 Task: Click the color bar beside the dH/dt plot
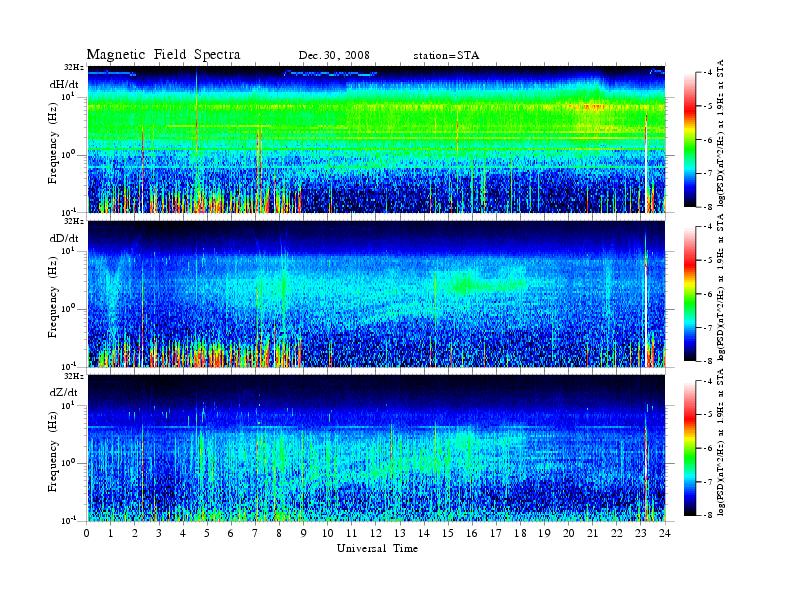coord(690,140)
